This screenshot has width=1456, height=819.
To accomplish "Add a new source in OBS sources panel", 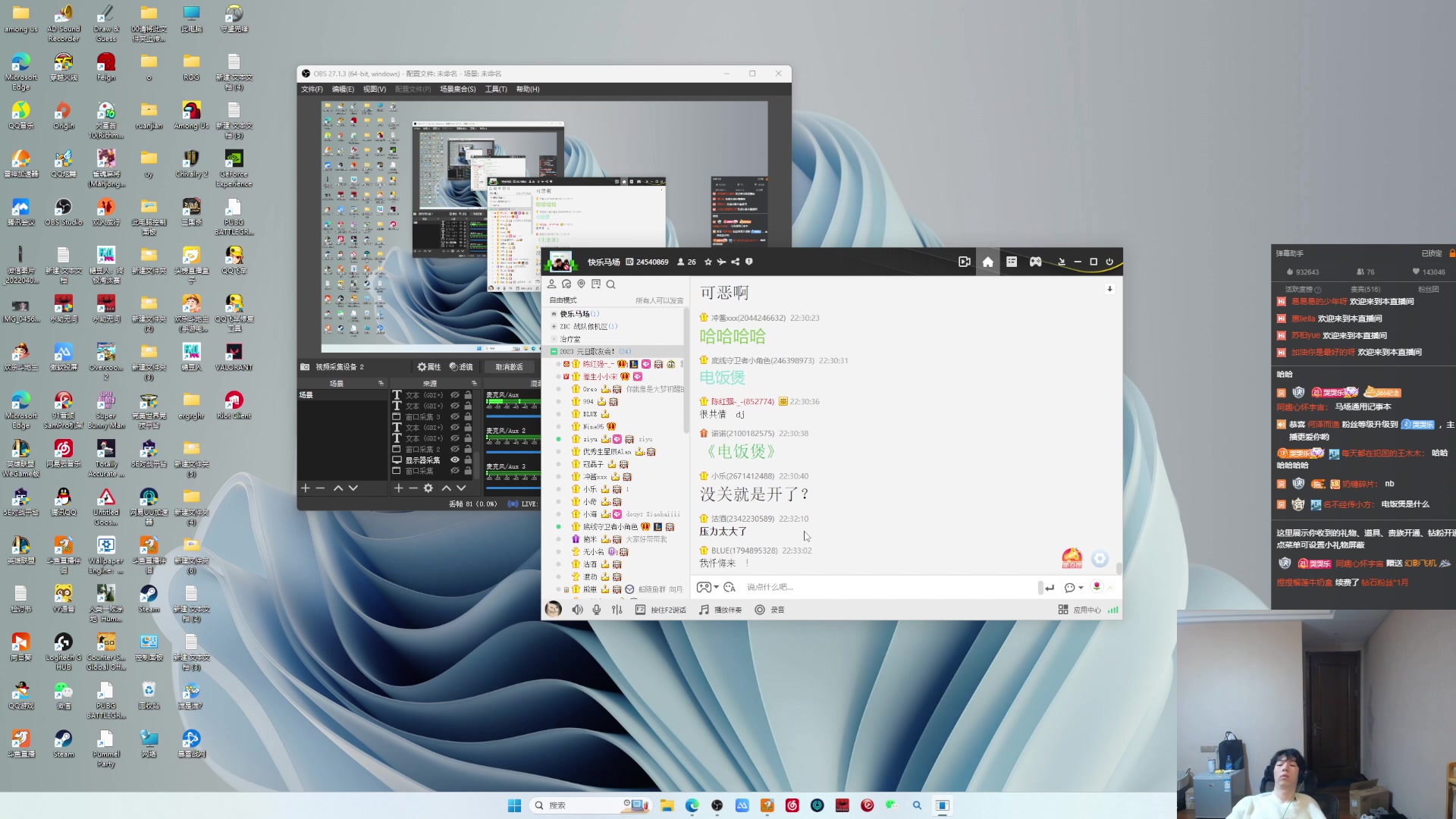I will [x=398, y=488].
